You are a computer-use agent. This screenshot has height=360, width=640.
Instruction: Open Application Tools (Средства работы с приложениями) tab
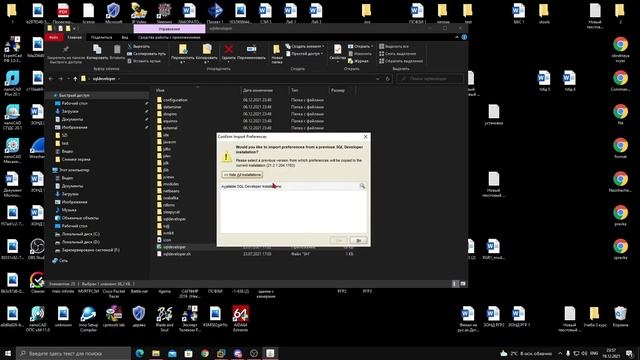[x=169, y=38]
